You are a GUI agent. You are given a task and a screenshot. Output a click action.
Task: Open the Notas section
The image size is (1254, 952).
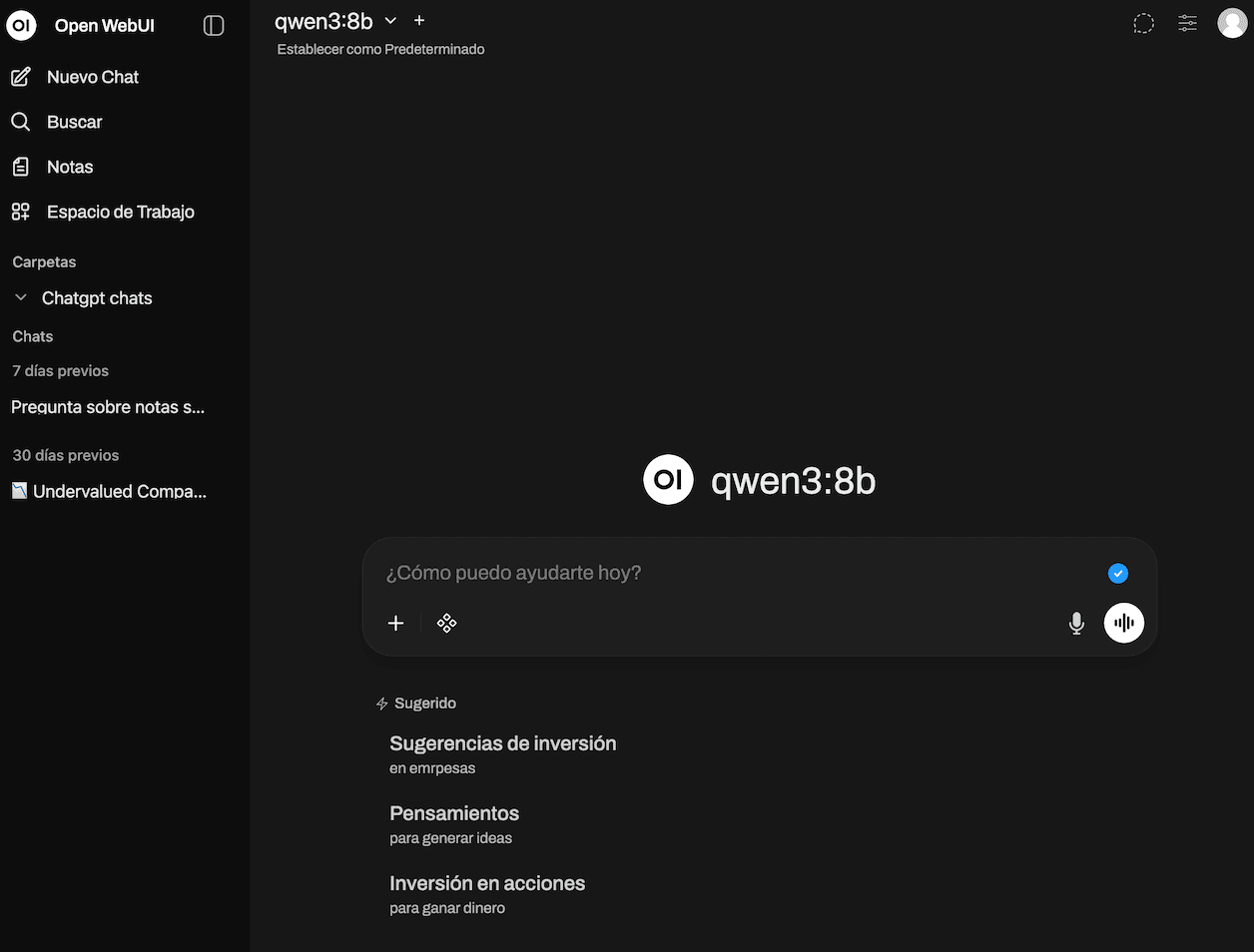point(69,167)
